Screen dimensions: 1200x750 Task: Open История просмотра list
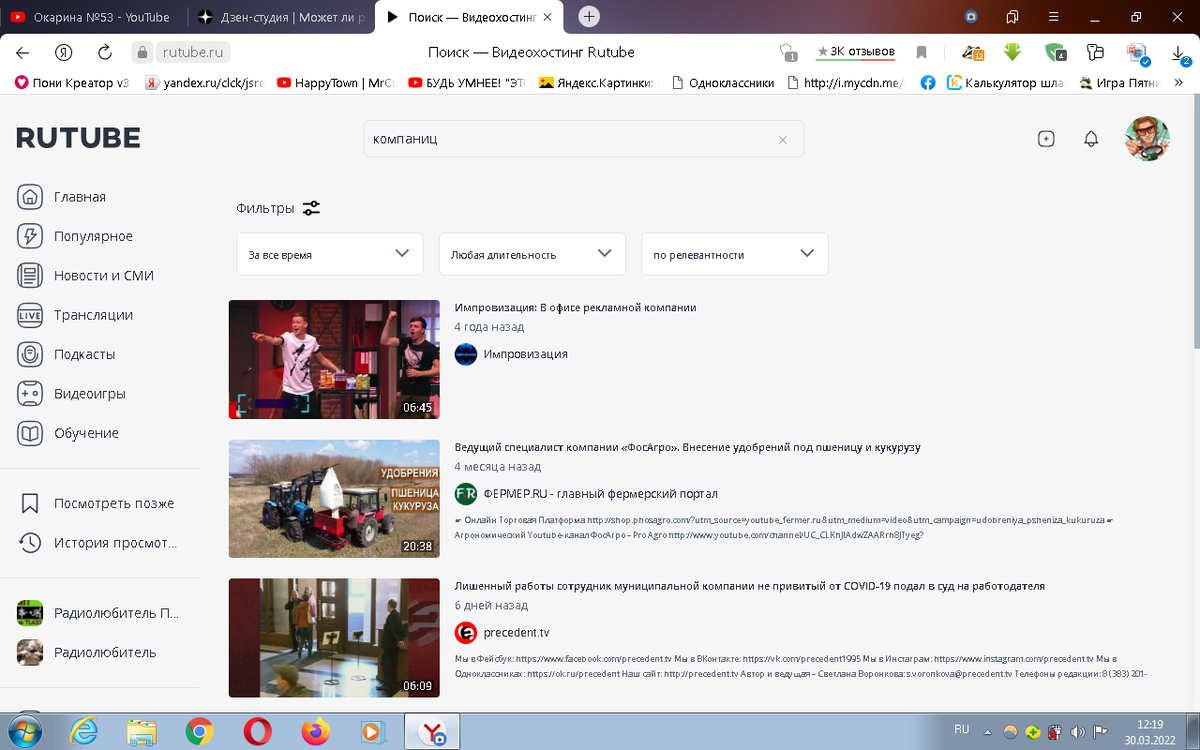pyautogui.click(x=100, y=543)
